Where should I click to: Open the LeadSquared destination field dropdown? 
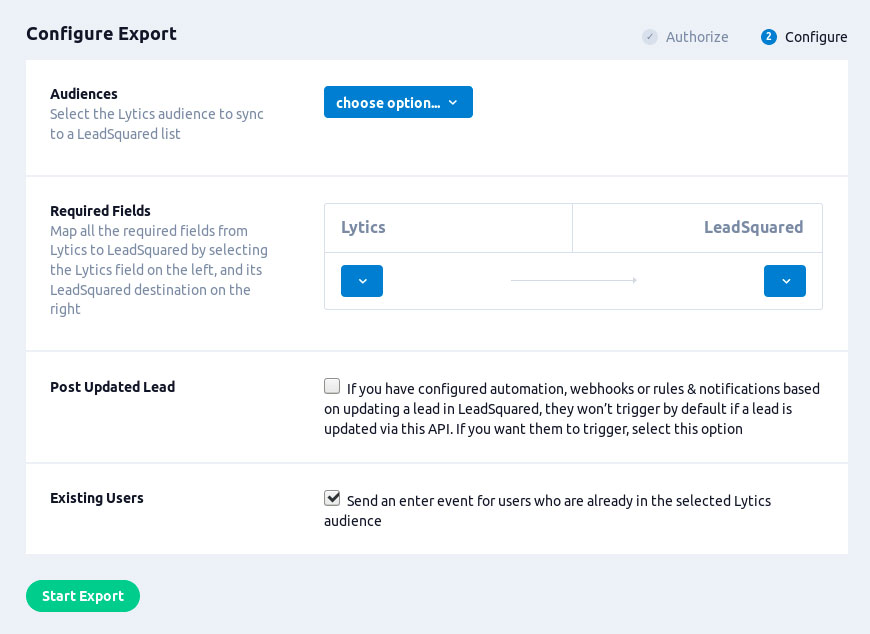785,281
